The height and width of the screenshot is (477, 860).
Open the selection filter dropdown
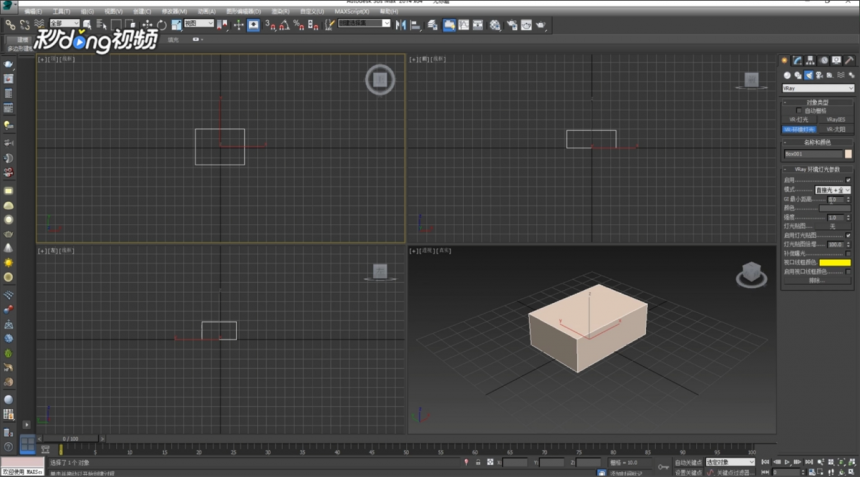(64, 23)
